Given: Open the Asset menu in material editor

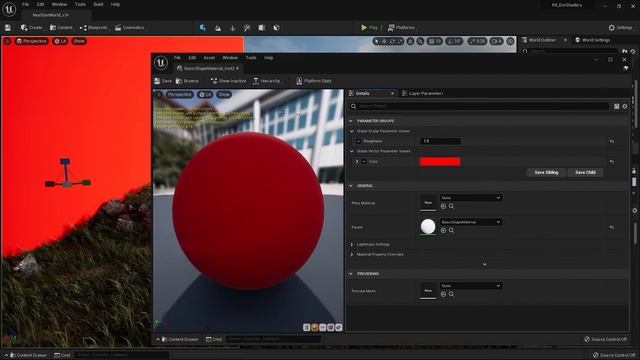Looking at the screenshot, I should (209, 58).
